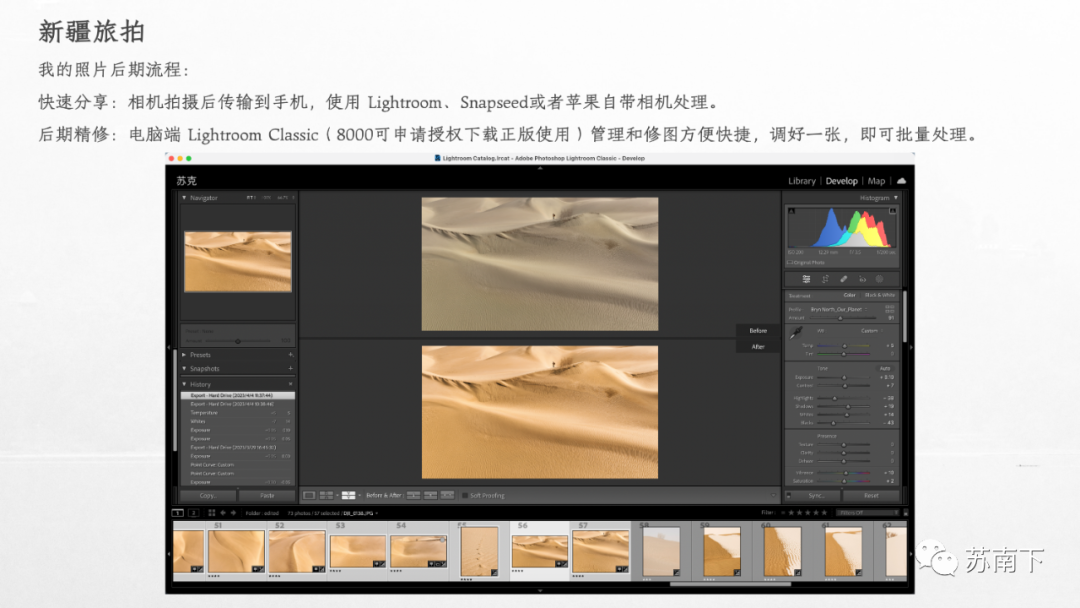Hide the right panel with edge arrow

pyautogui.click(x=911, y=348)
